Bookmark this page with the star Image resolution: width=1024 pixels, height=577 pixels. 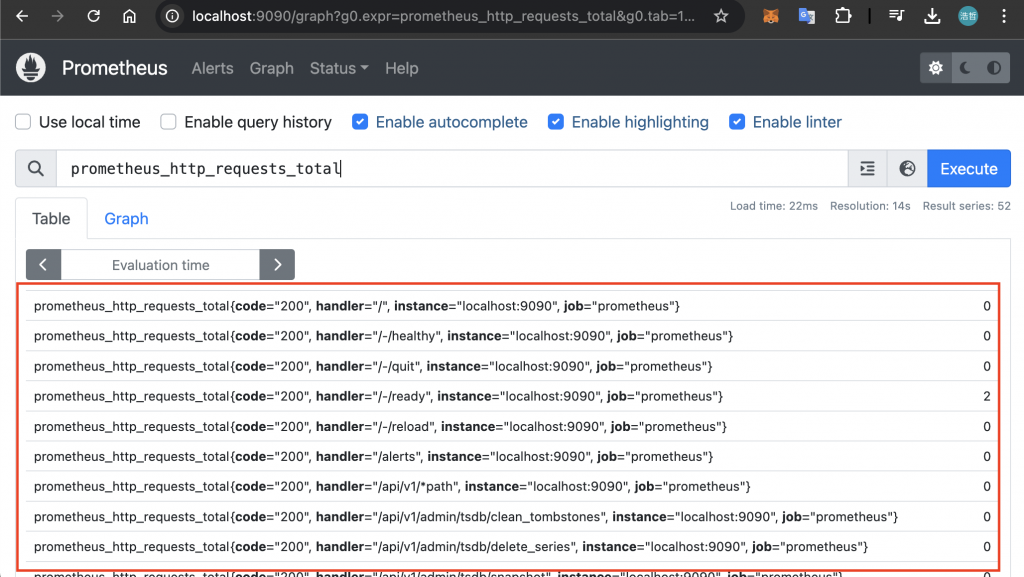[x=721, y=16]
